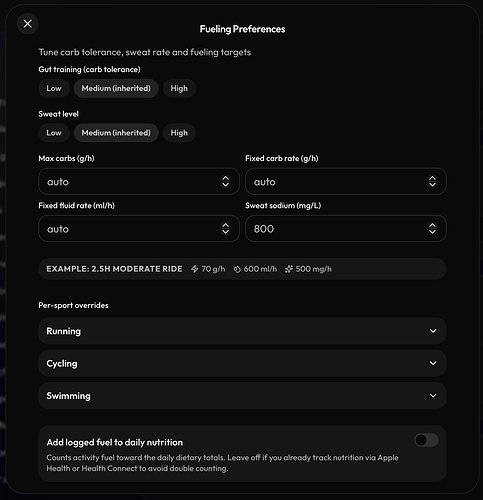
Task: Click Sweat sodium stepper arrows
Action: click(x=432, y=229)
